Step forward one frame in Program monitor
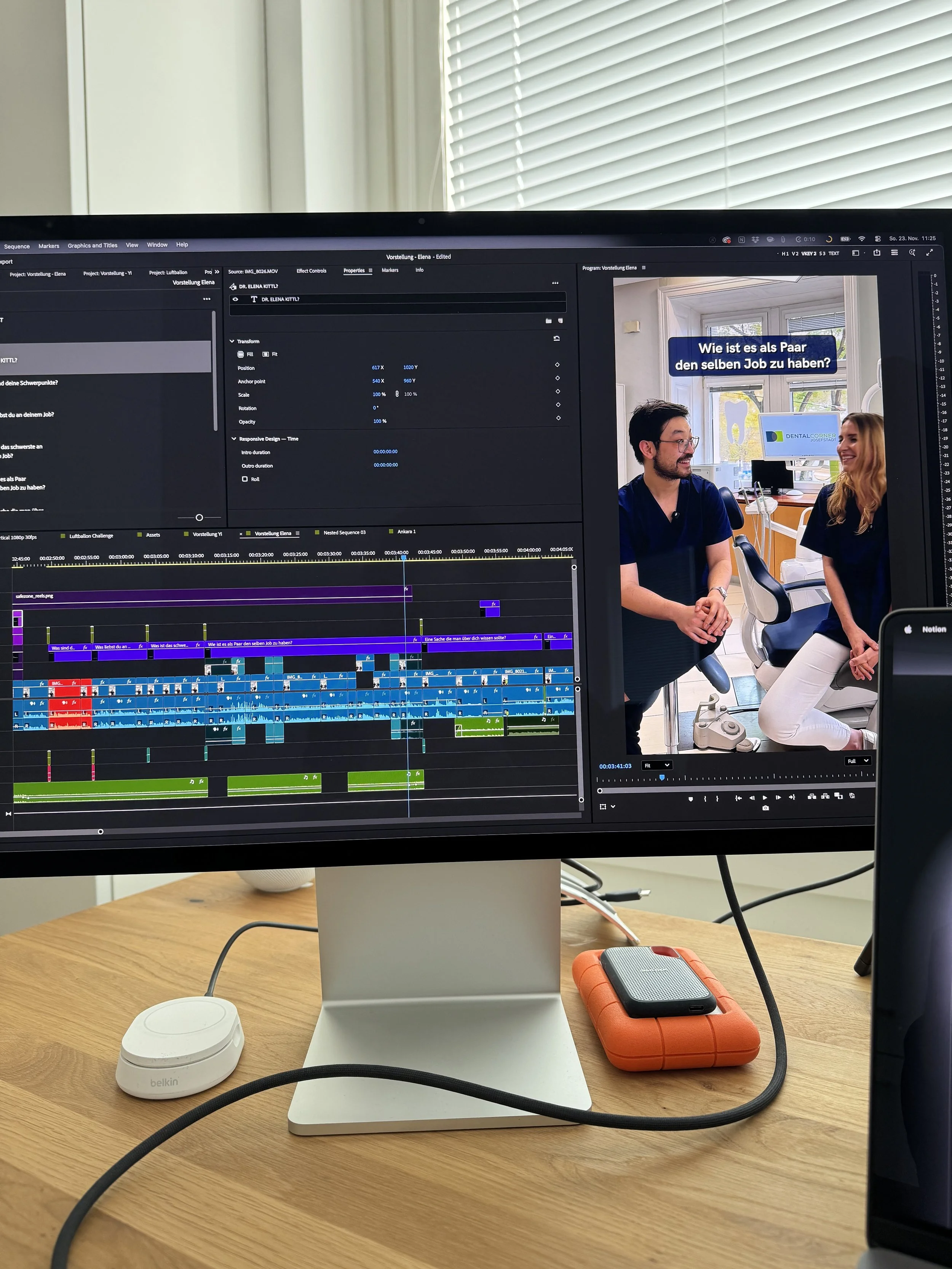Screen dimensions: 952x1269 coord(778,797)
